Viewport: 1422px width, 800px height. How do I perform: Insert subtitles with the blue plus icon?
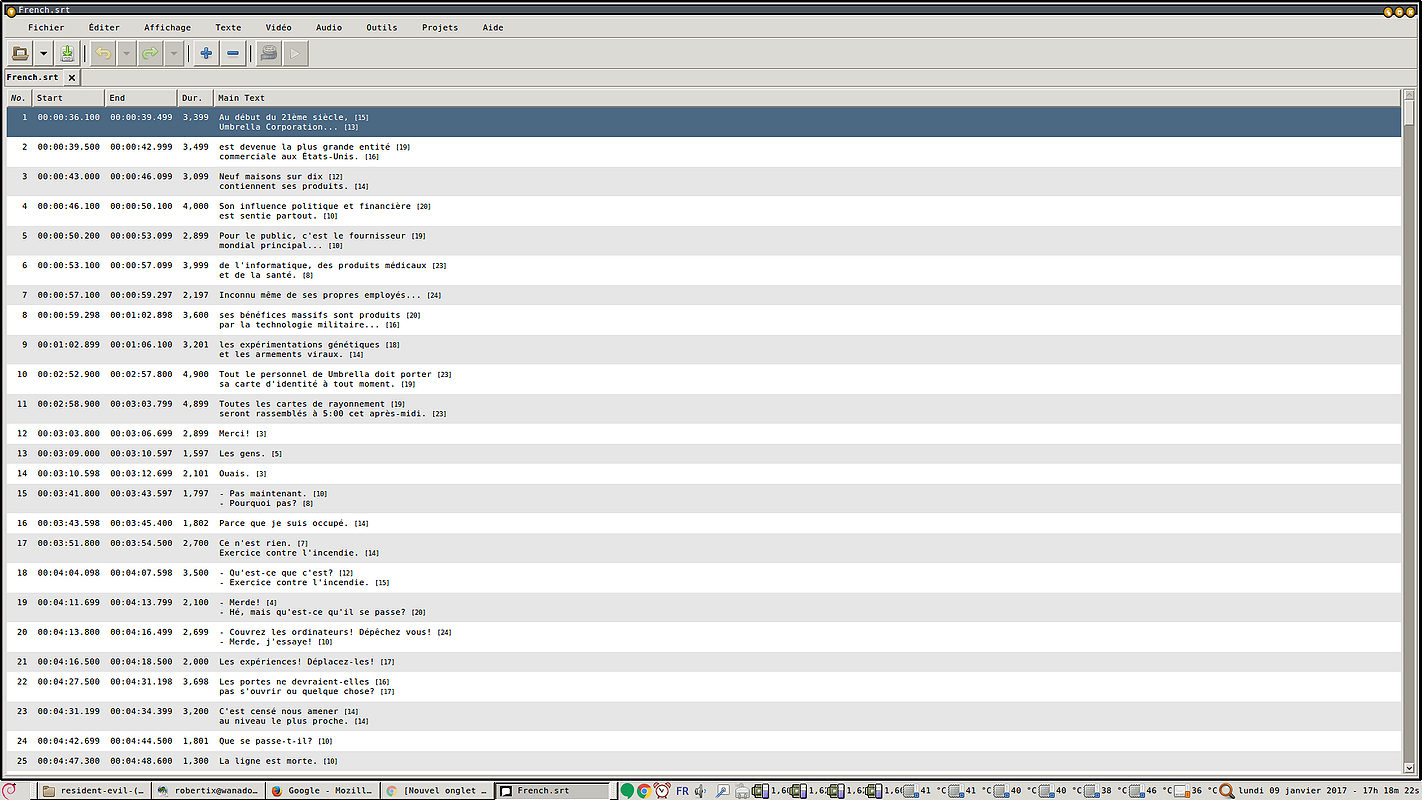point(206,54)
